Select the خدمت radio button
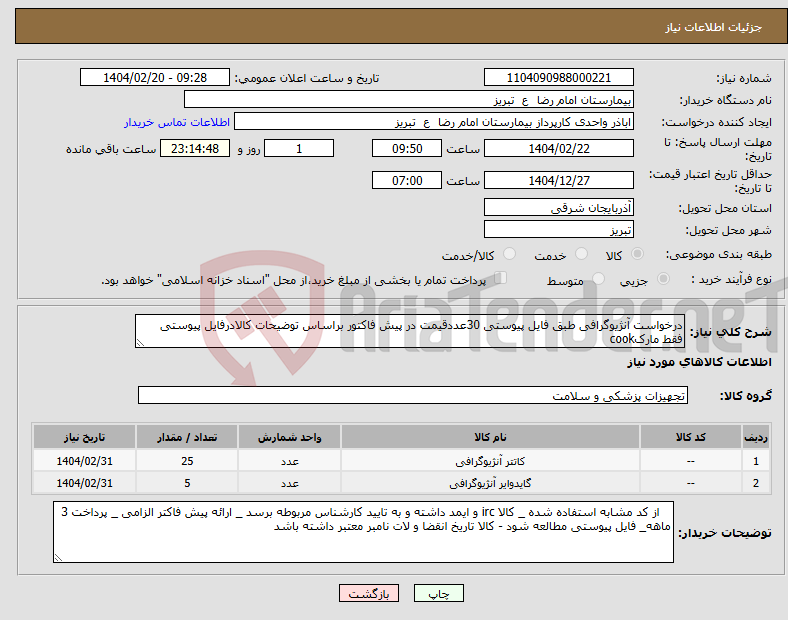Screen dimensions: 788x620 (581, 254)
